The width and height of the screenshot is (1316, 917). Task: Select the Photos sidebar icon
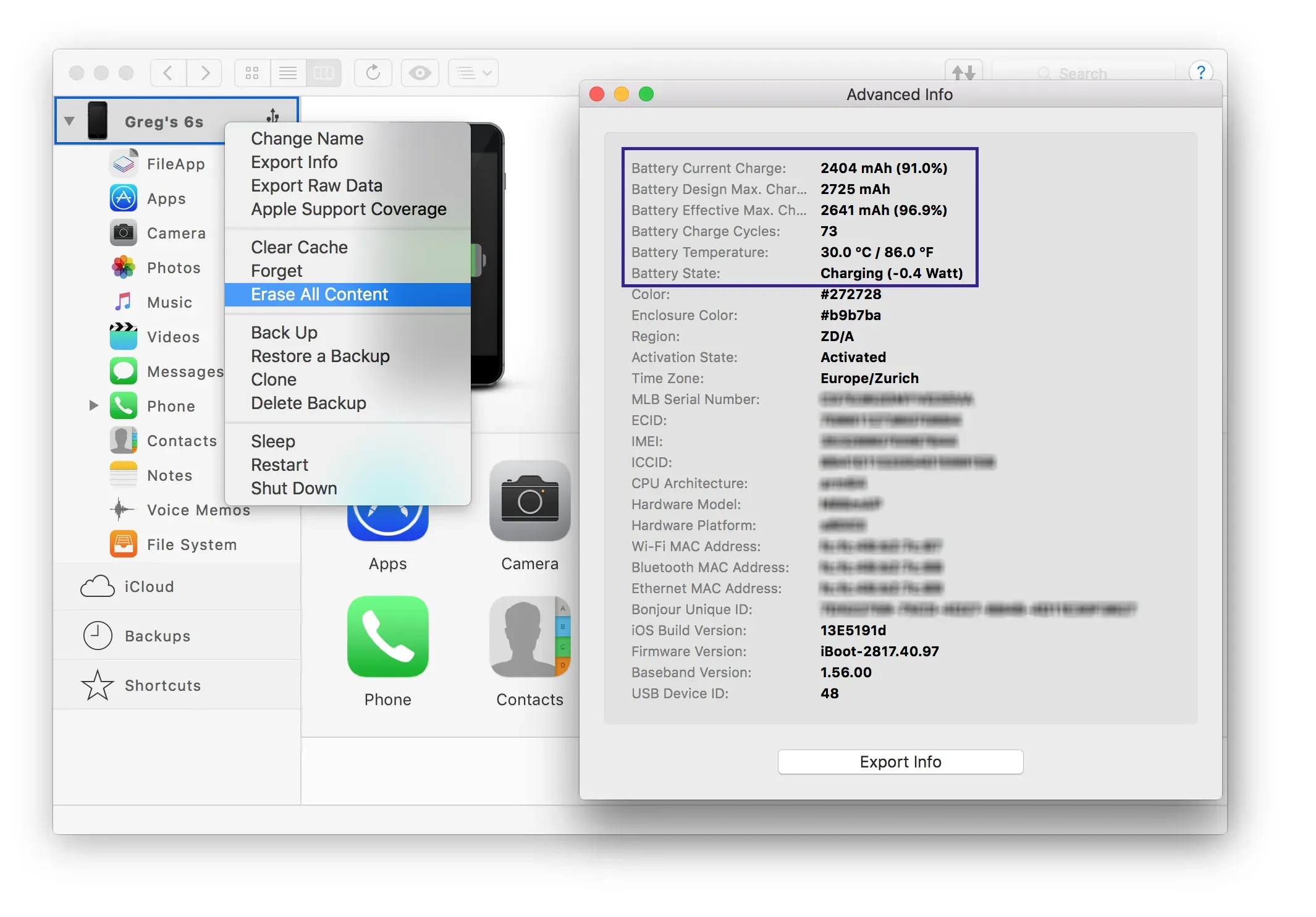tap(124, 268)
